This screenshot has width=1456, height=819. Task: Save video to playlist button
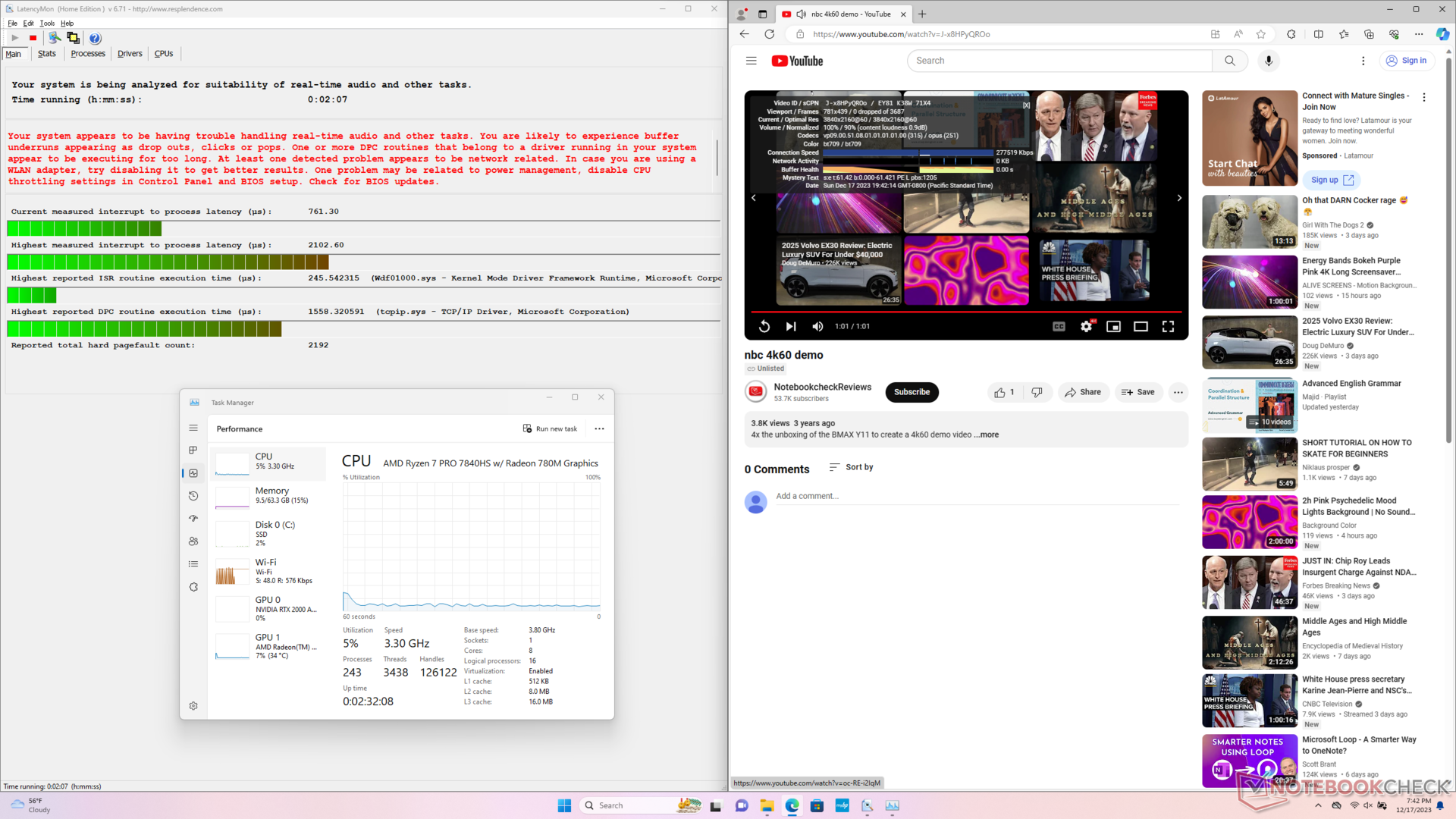[1138, 392]
